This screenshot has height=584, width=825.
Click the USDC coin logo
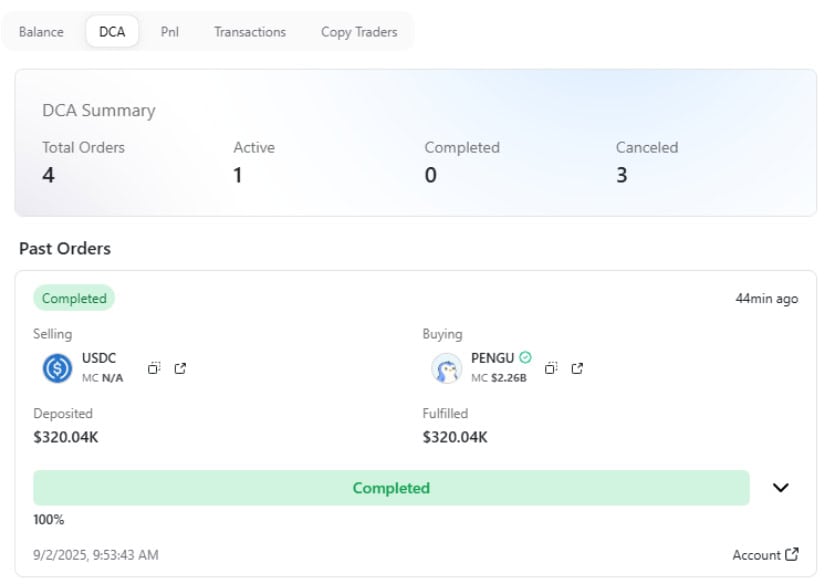pos(57,368)
